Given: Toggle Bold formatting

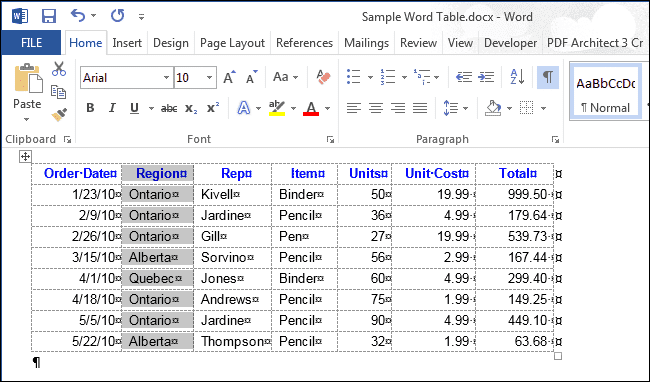Looking at the screenshot, I should [90, 109].
